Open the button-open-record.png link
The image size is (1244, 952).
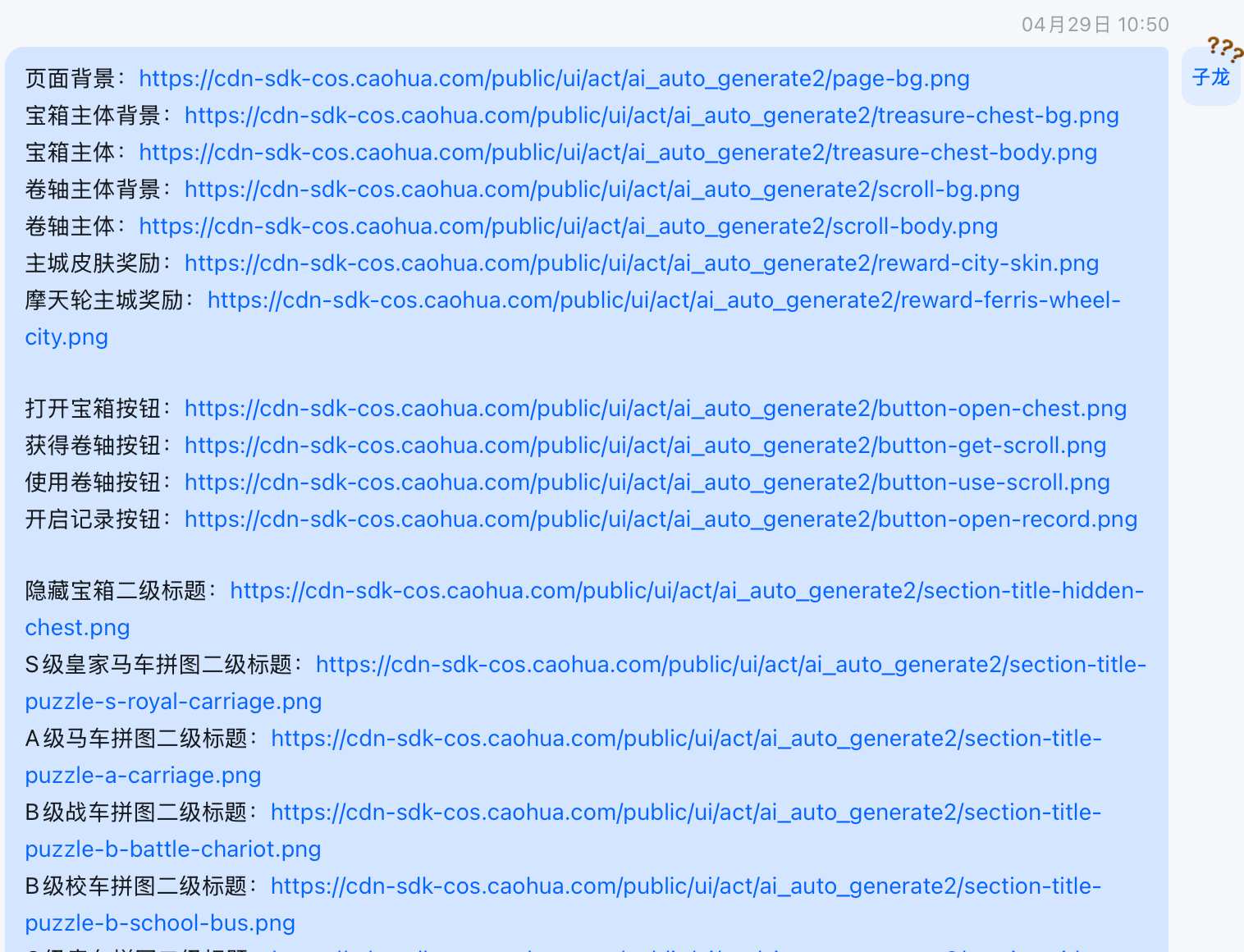pyautogui.click(x=661, y=519)
